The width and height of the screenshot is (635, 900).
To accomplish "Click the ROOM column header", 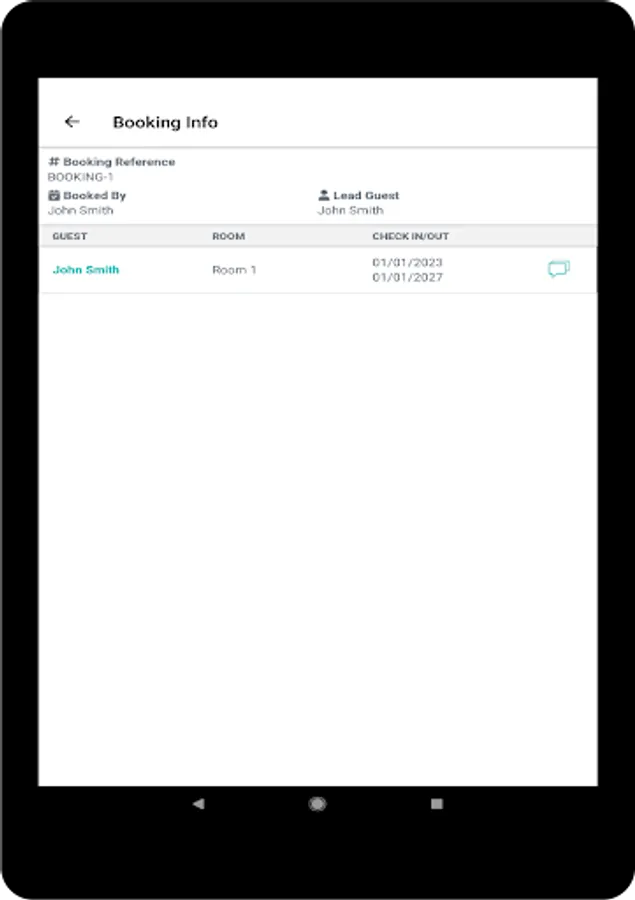I will pyautogui.click(x=229, y=236).
